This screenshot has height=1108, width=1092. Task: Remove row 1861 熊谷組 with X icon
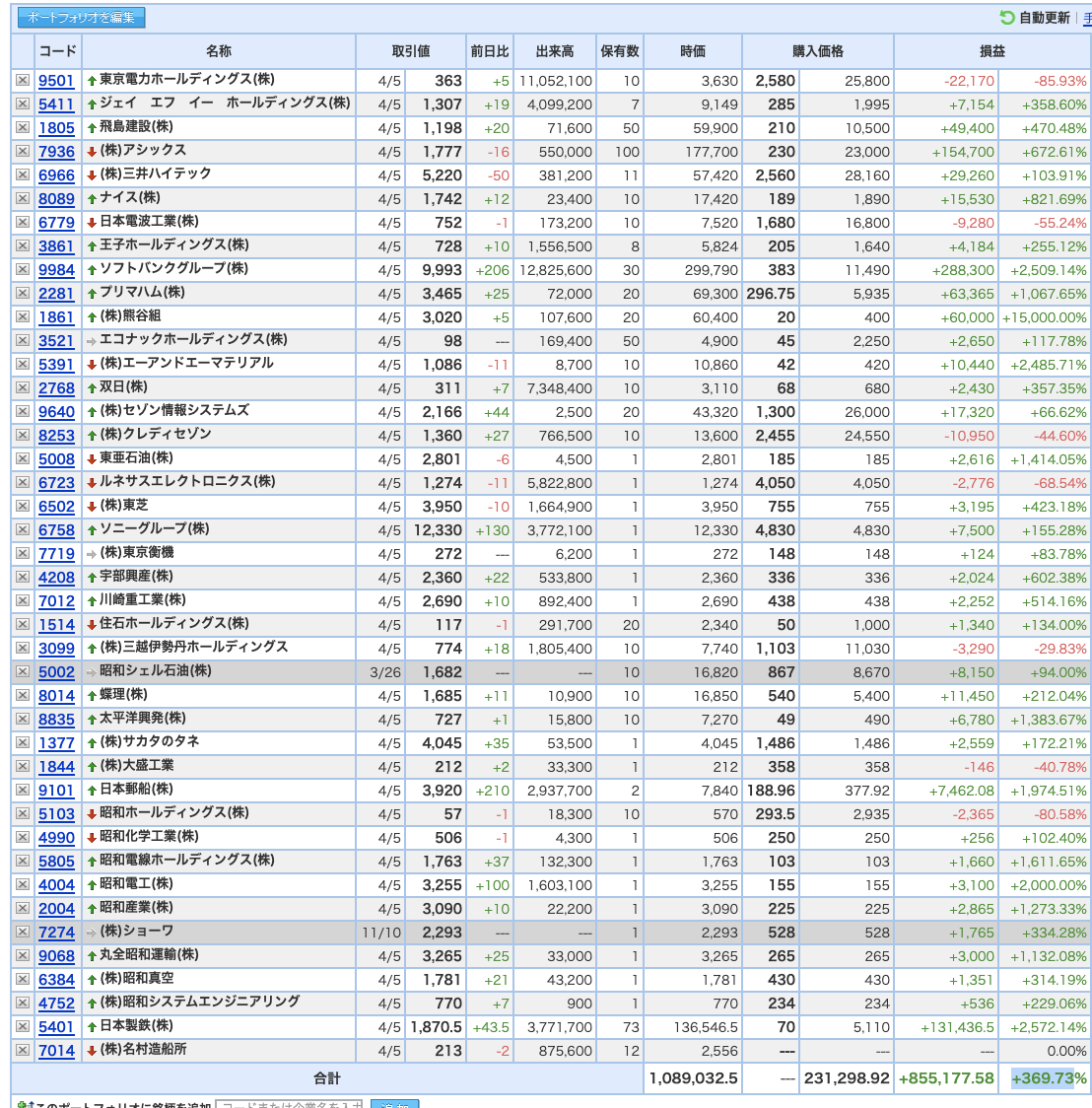(23, 317)
